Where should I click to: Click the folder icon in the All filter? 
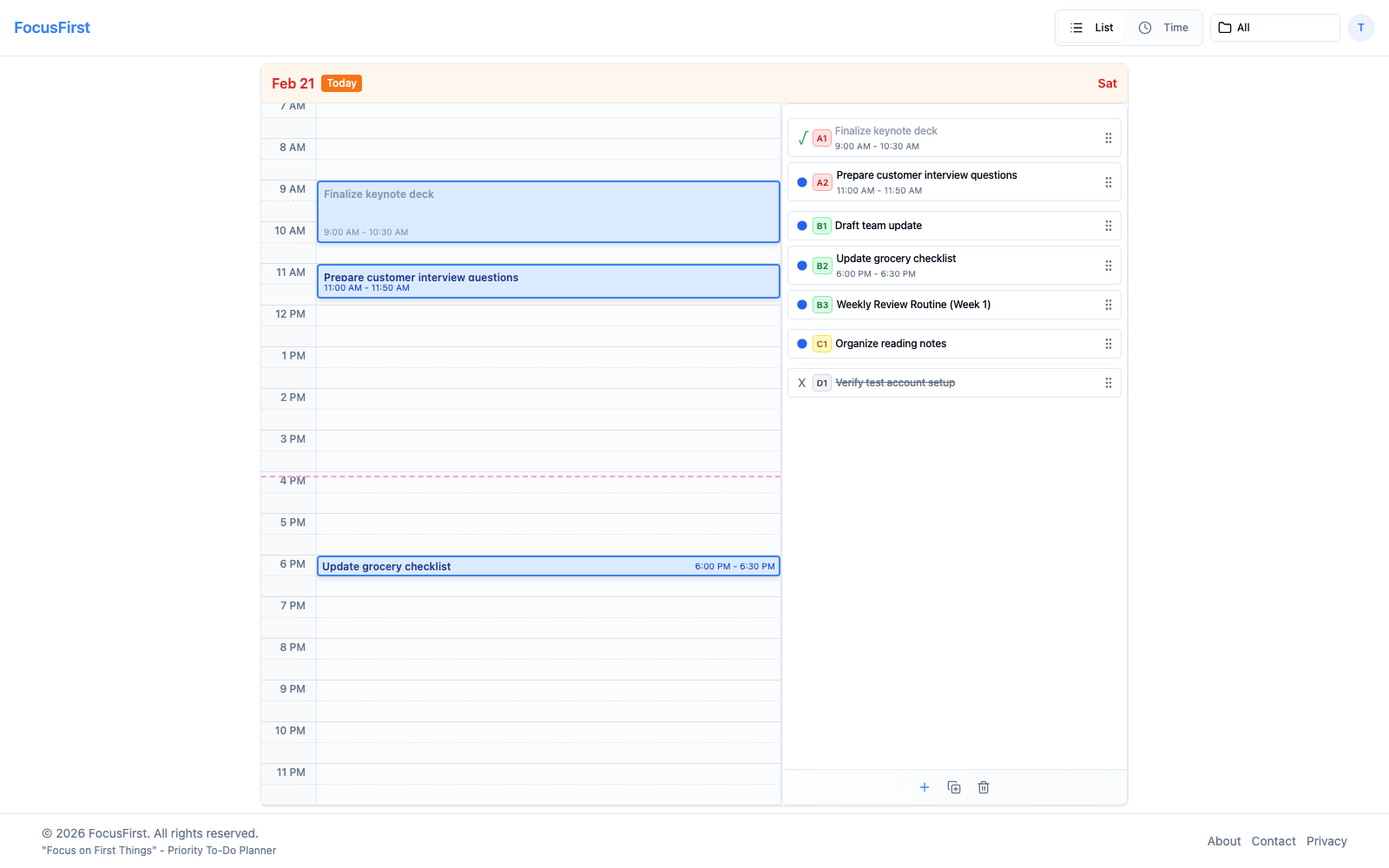click(x=1224, y=27)
